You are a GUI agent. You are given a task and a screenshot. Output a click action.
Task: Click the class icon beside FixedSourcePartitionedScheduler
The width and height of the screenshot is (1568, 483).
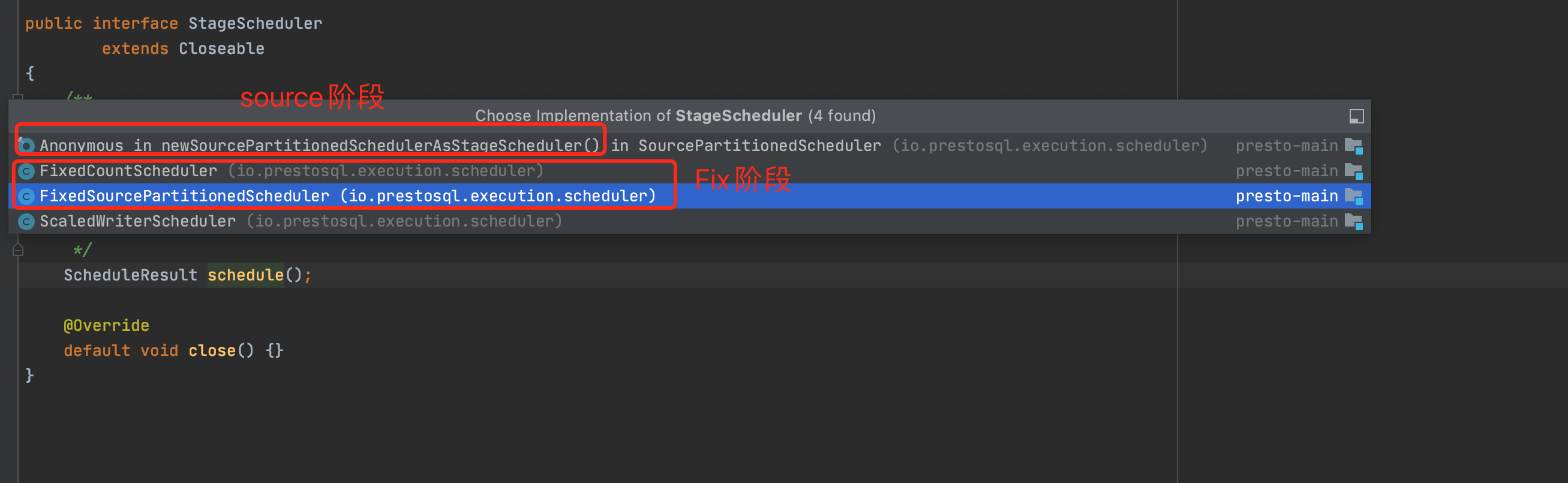pyautogui.click(x=26, y=197)
